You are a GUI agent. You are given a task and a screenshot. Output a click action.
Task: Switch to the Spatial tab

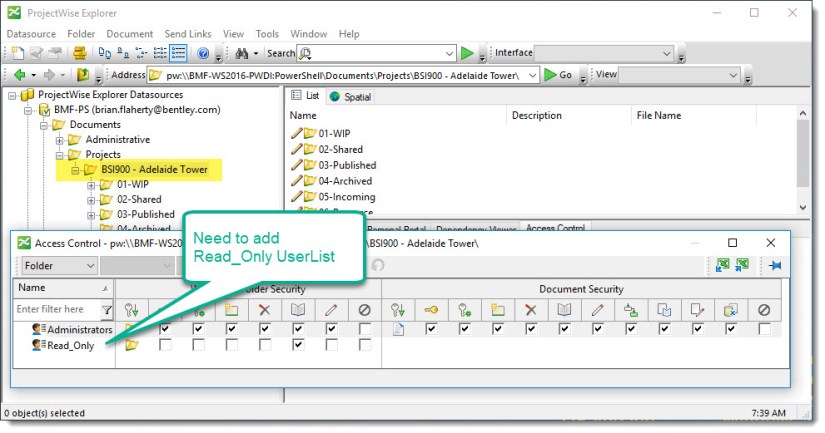pyautogui.click(x=350, y=97)
